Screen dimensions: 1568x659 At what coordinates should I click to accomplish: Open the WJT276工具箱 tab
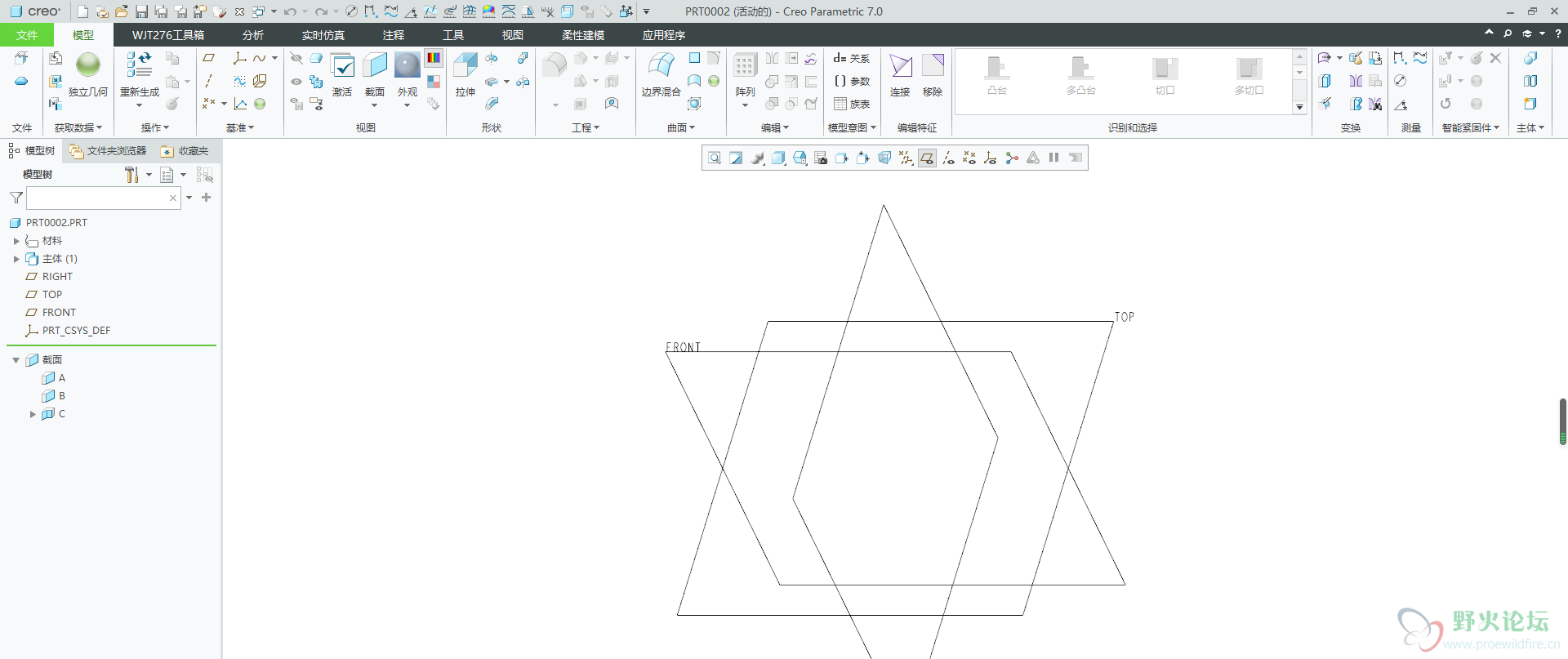tap(168, 35)
